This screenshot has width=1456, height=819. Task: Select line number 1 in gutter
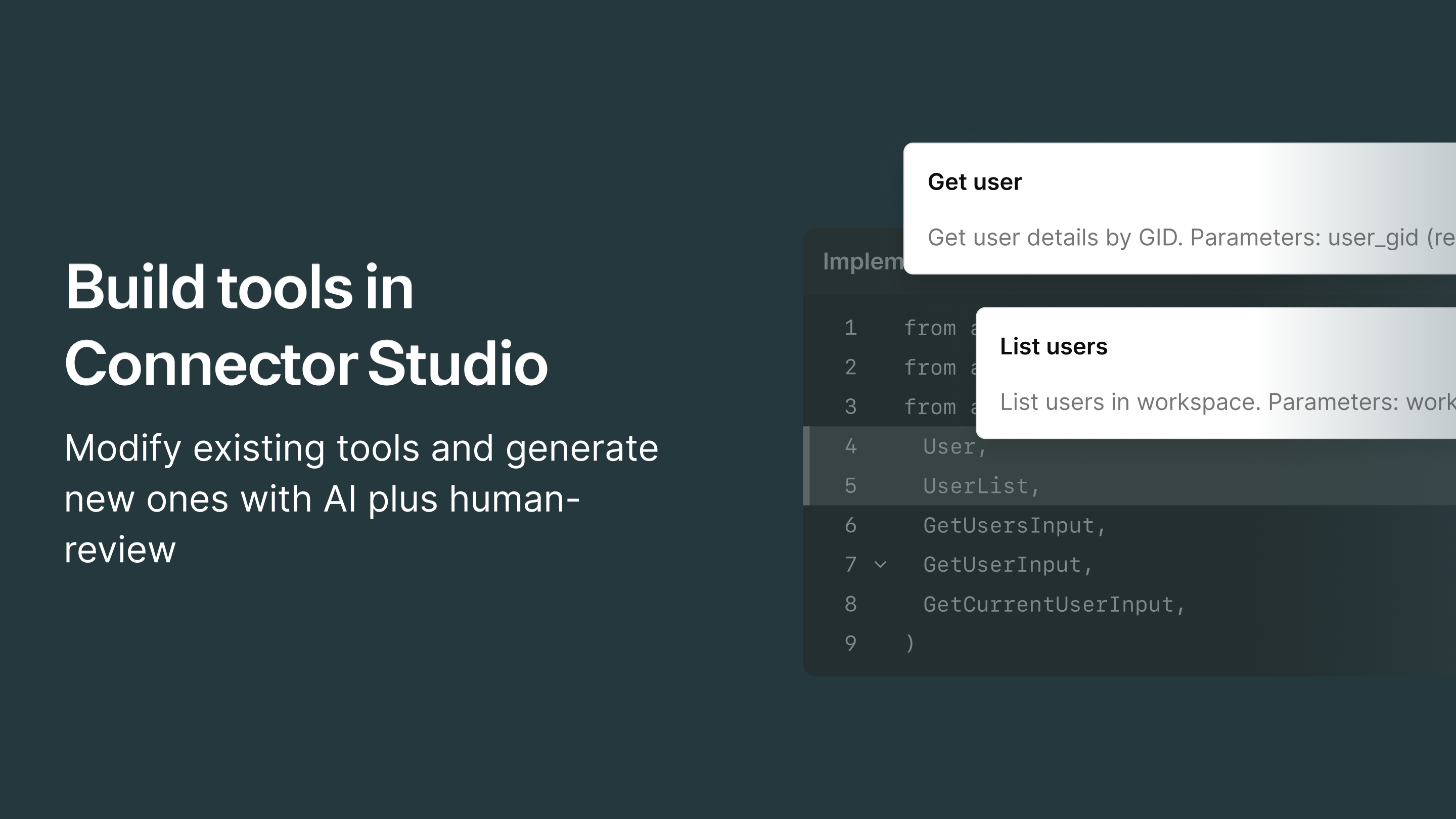(850, 328)
